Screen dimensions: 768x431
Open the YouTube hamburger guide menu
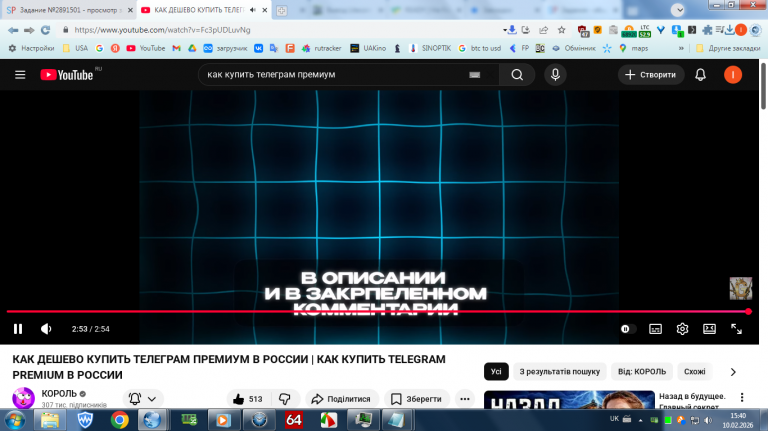point(20,75)
